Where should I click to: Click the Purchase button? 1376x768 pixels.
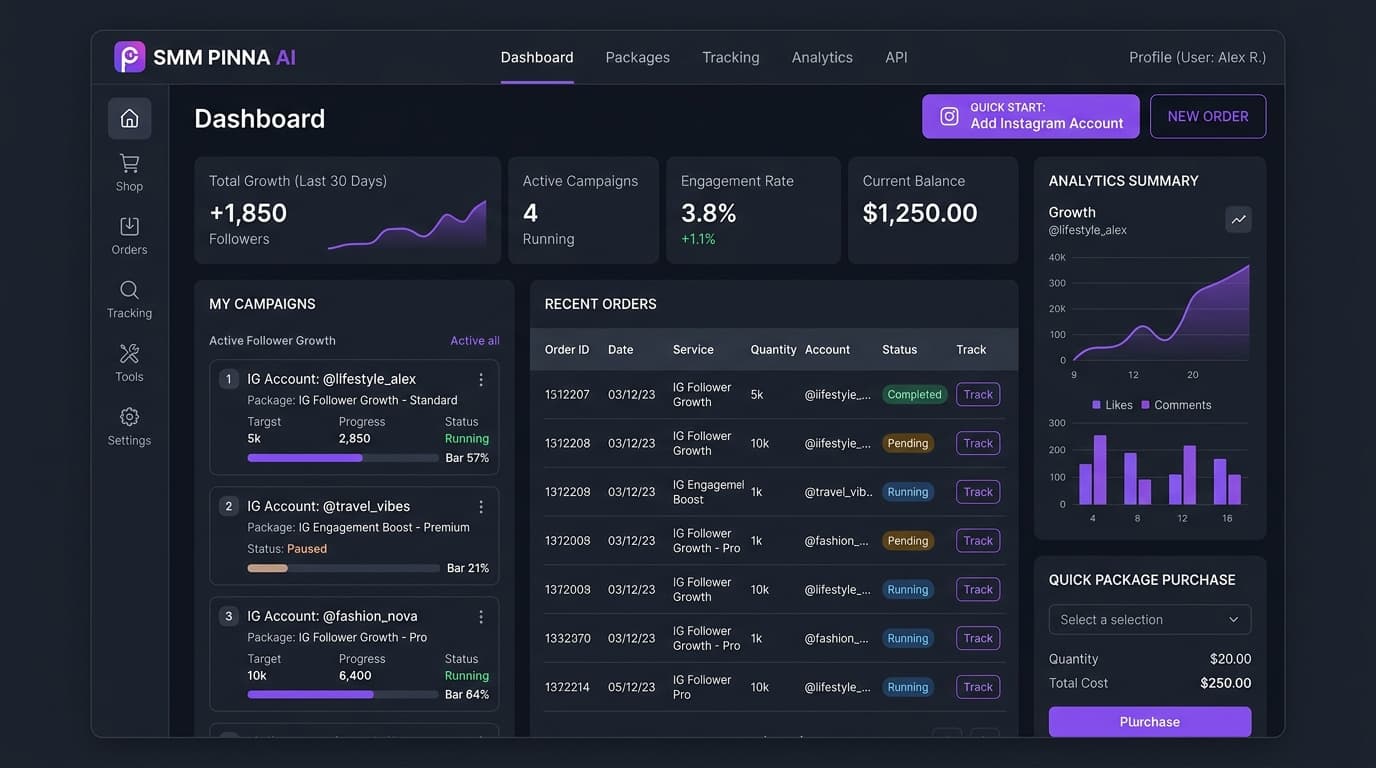1150,722
